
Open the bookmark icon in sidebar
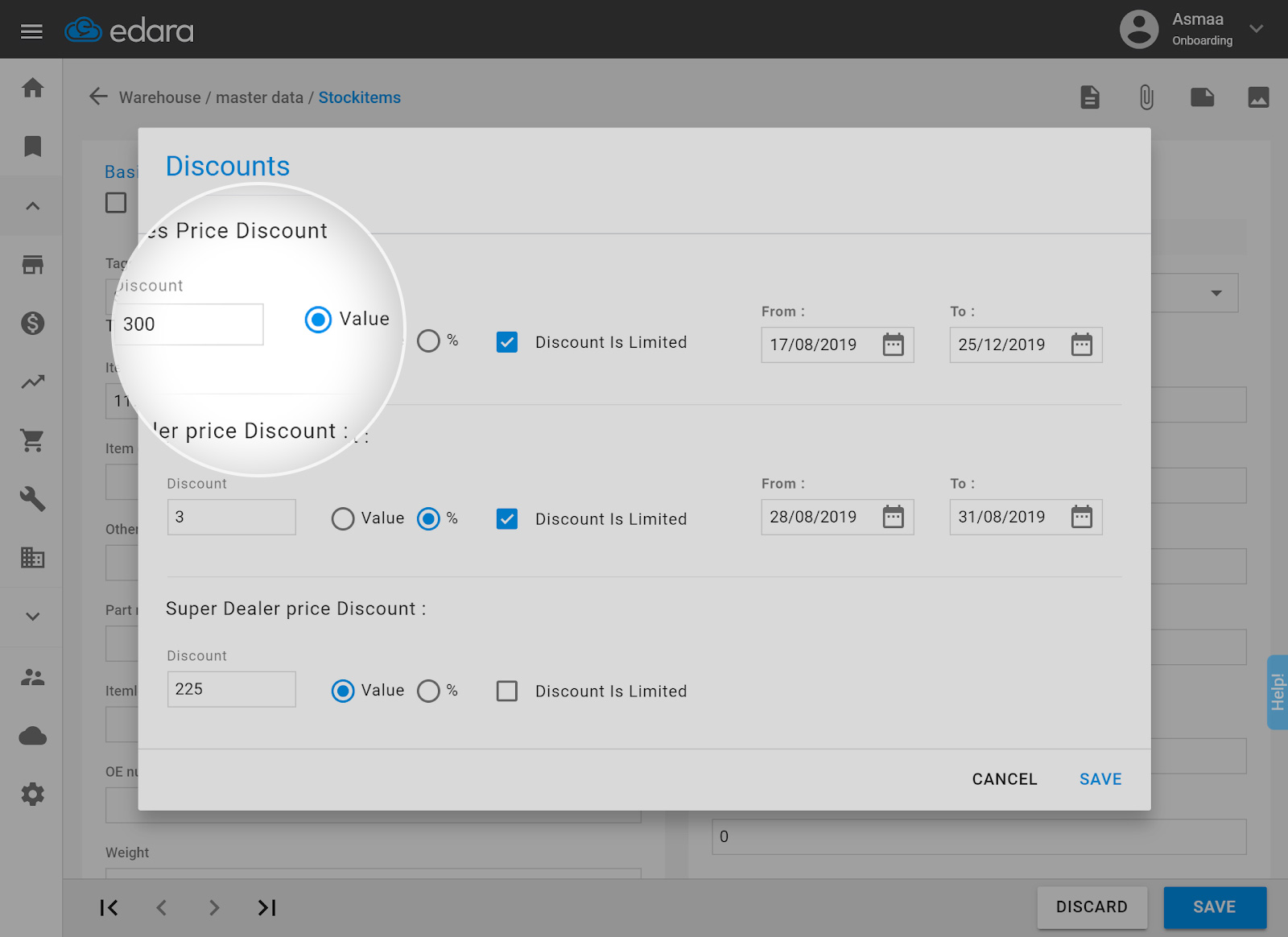pos(32,147)
